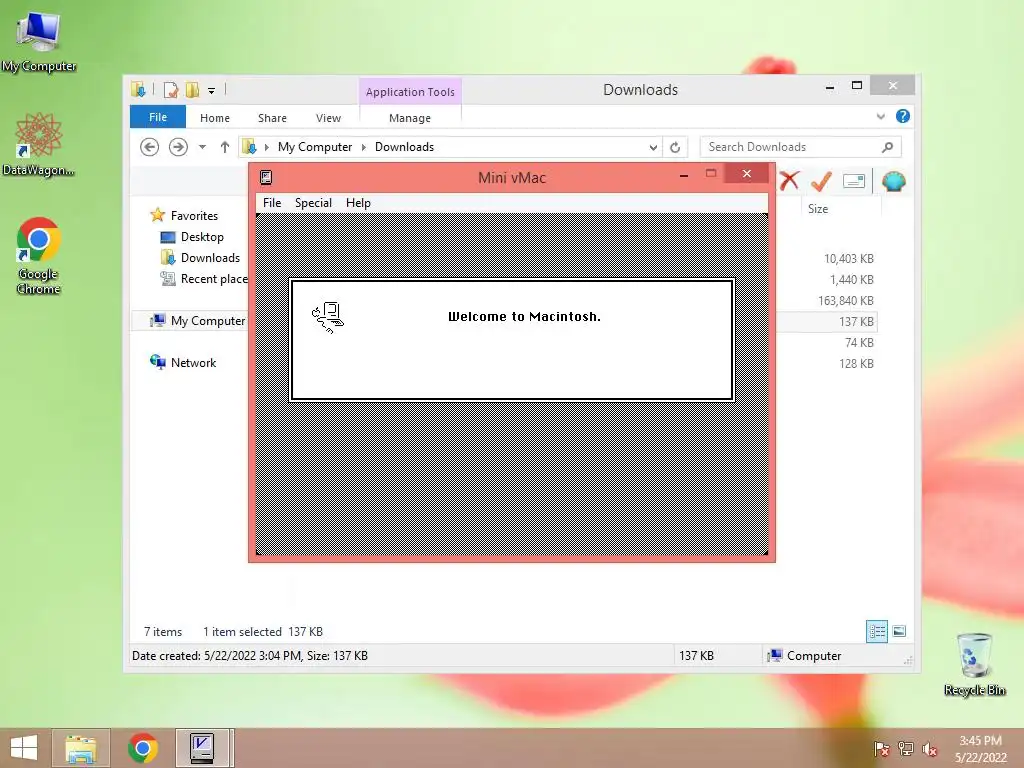The width and height of the screenshot is (1024, 768).
Task: Open network status tray icon
Action: (x=906, y=749)
